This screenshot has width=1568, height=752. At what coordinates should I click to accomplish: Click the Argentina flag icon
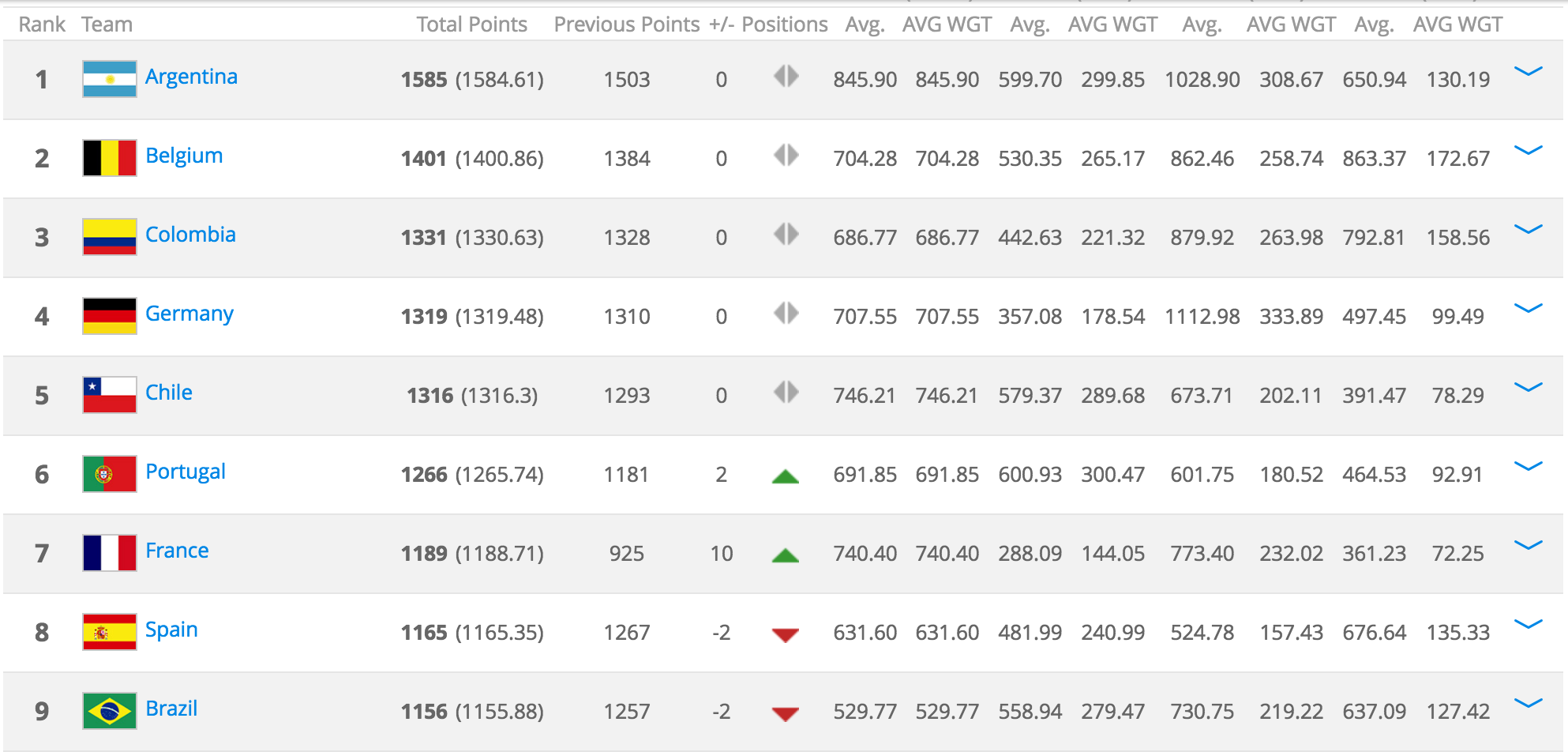(110, 79)
